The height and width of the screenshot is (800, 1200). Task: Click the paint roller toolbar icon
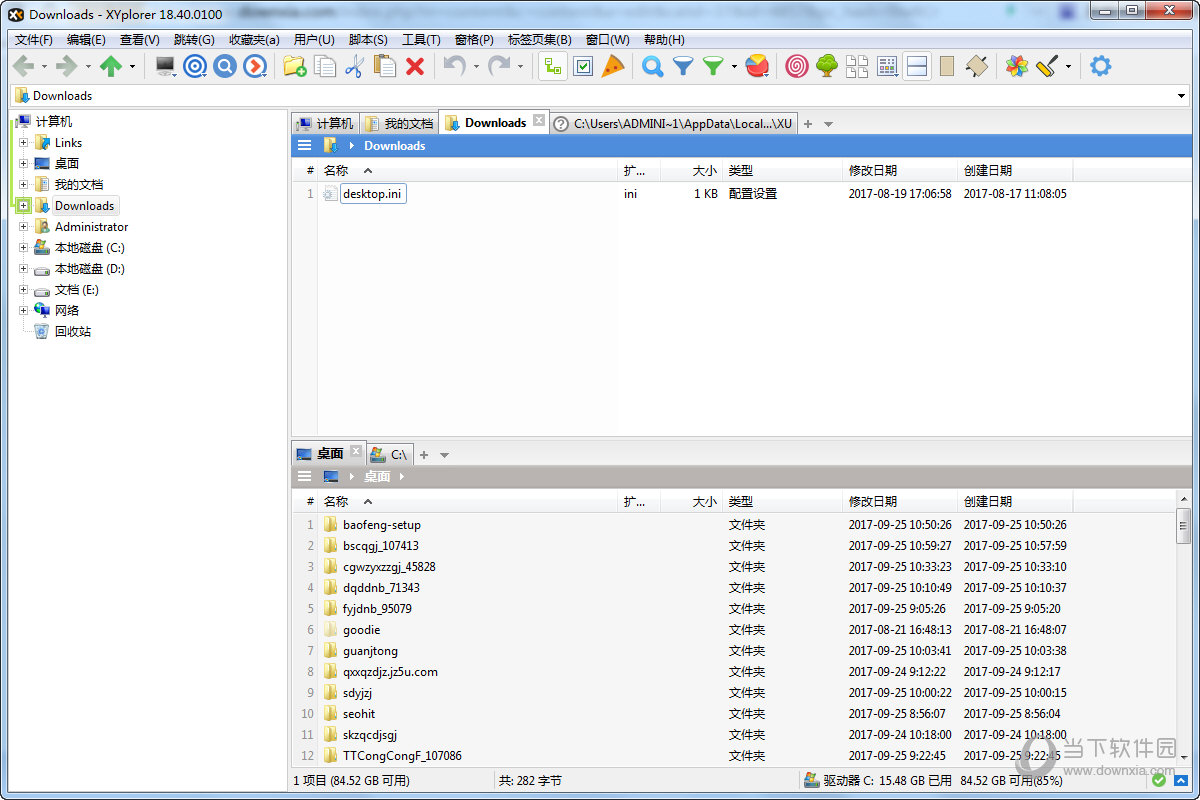[1047, 67]
